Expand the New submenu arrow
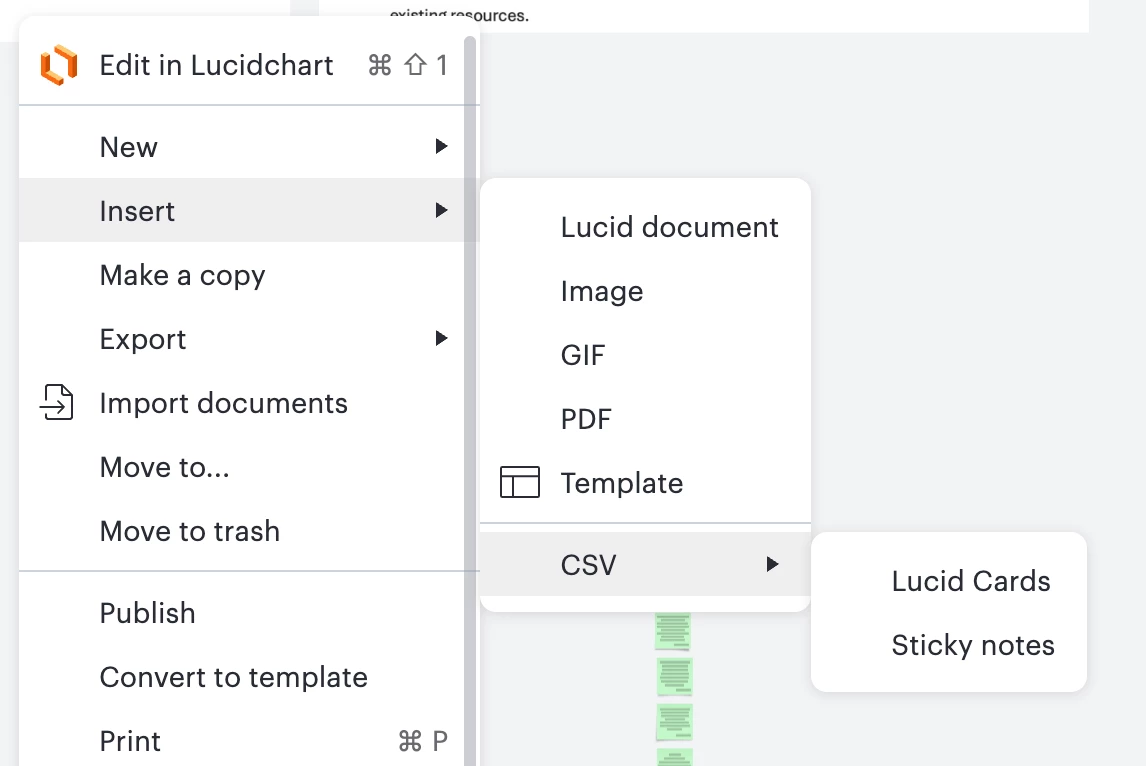The image size is (1146, 766). (441, 146)
